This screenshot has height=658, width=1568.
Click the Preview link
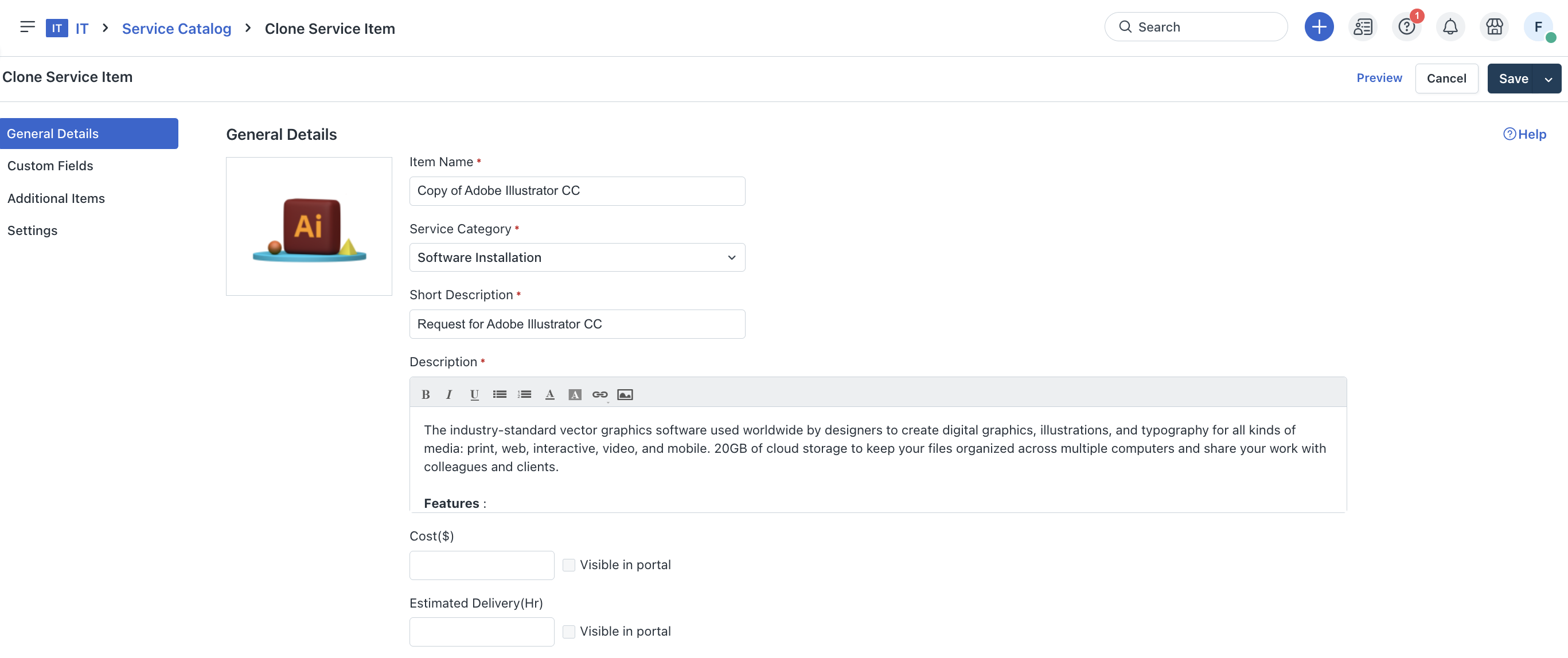coord(1379,78)
